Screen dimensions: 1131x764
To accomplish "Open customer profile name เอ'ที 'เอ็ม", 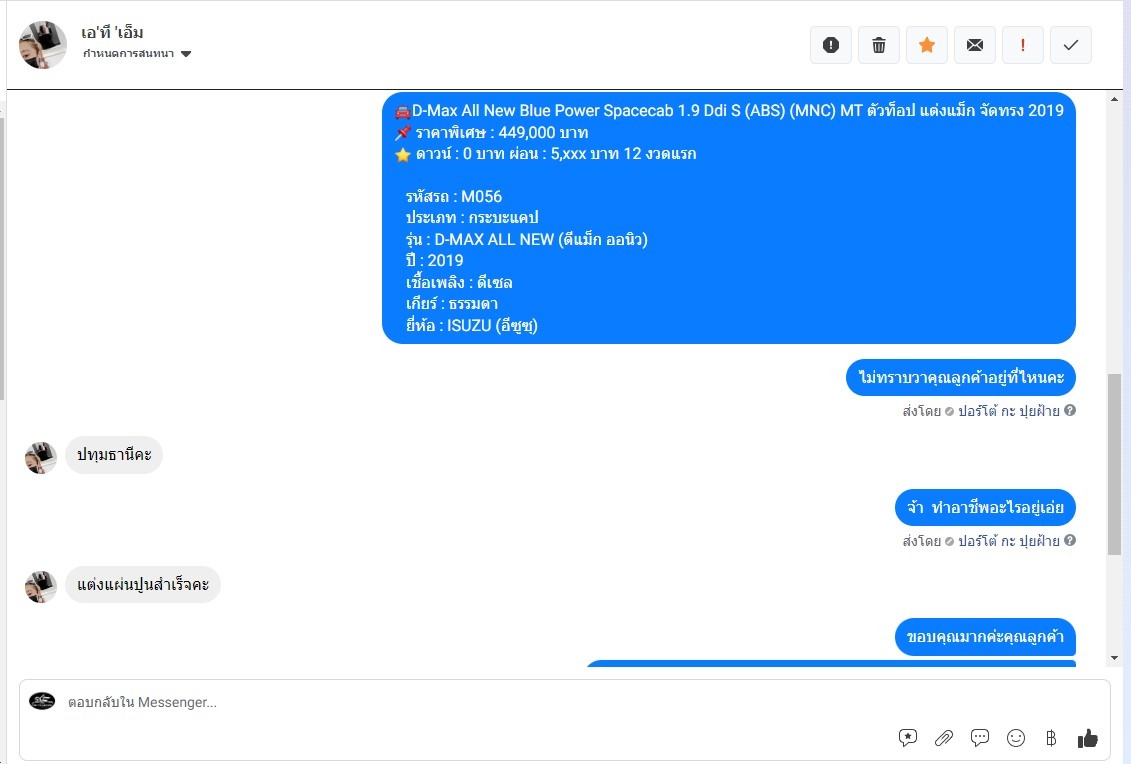I will pos(112,32).
